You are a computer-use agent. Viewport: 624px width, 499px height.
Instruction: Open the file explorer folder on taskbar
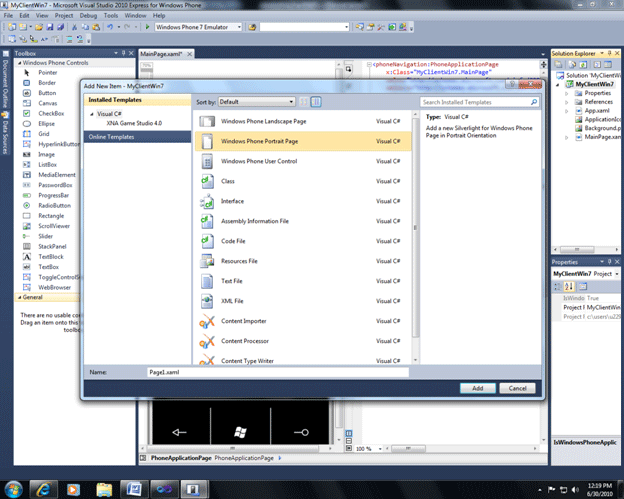pos(104,489)
